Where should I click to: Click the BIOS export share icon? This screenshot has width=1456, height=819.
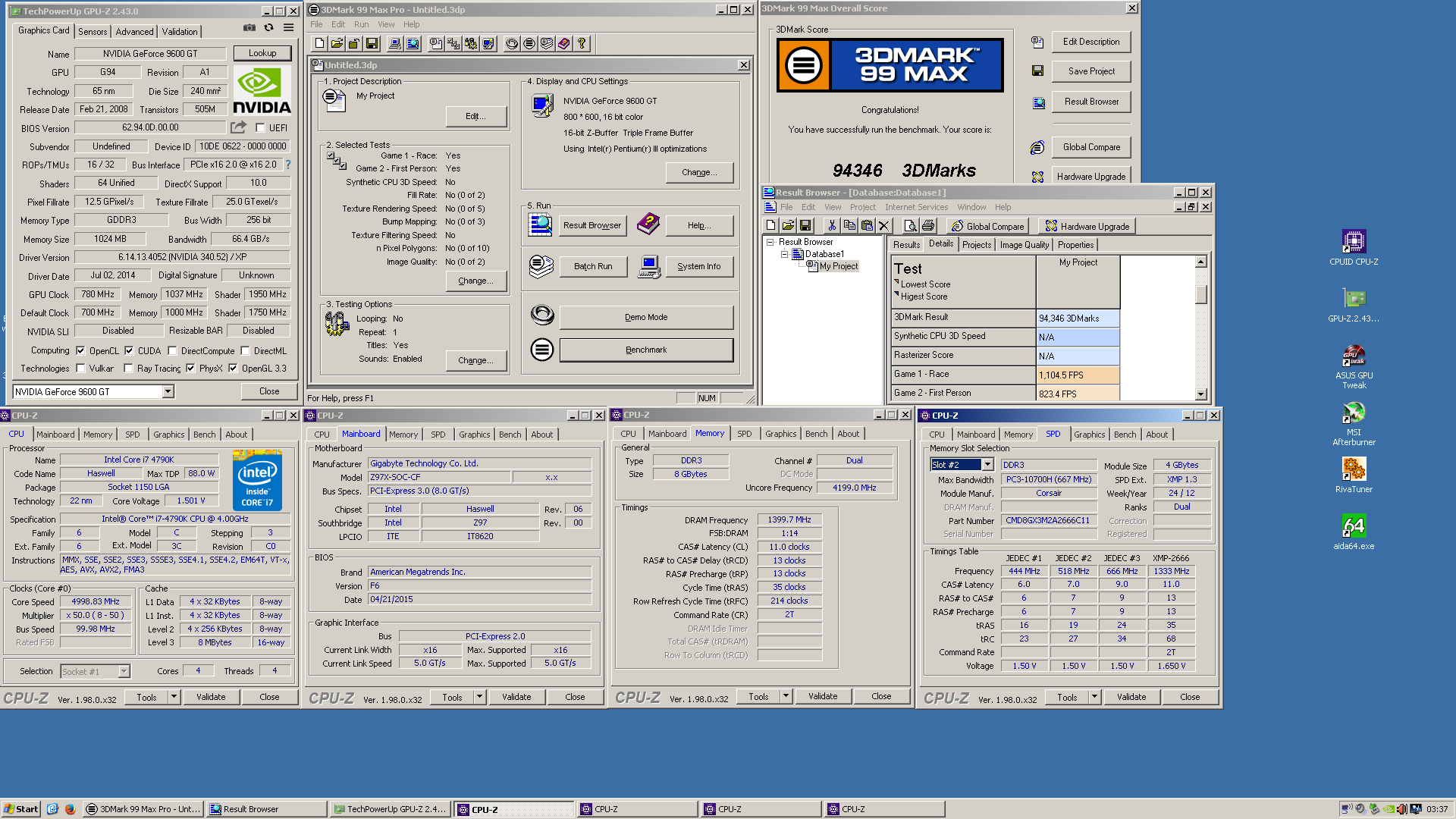(239, 127)
